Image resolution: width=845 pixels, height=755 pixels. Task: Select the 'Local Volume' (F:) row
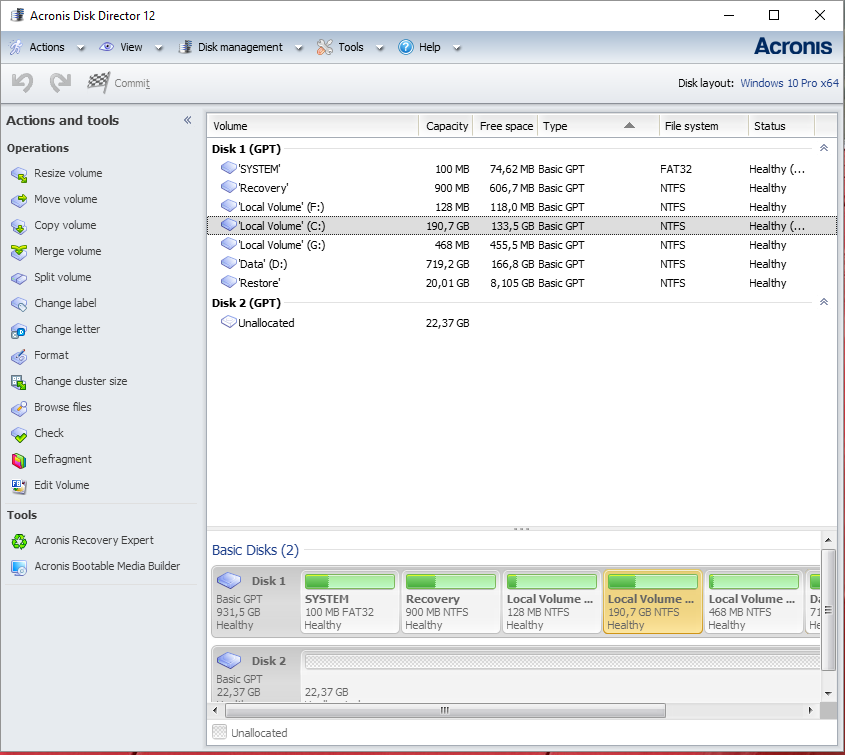tap(522, 207)
